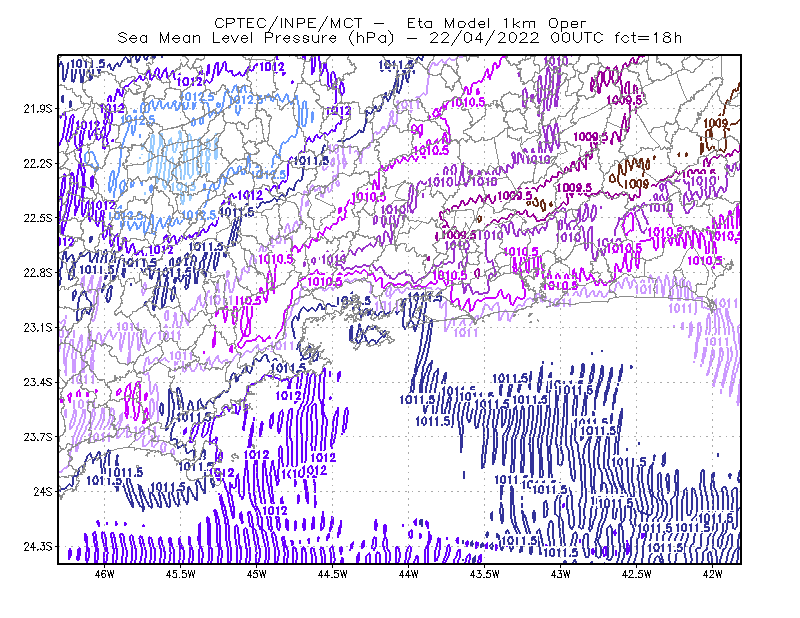Click the 24S latitude axis label

[x=42, y=491]
